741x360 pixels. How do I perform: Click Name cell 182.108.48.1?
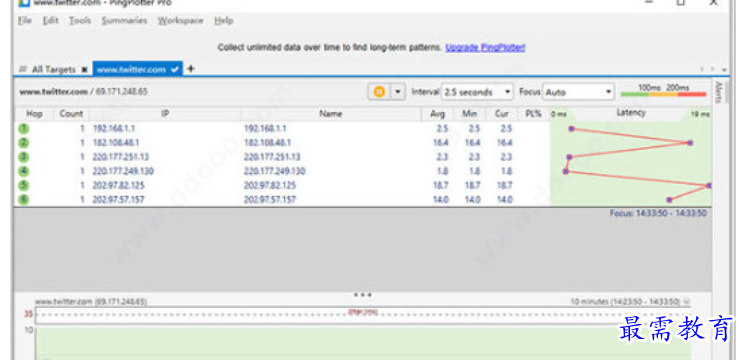267,143
